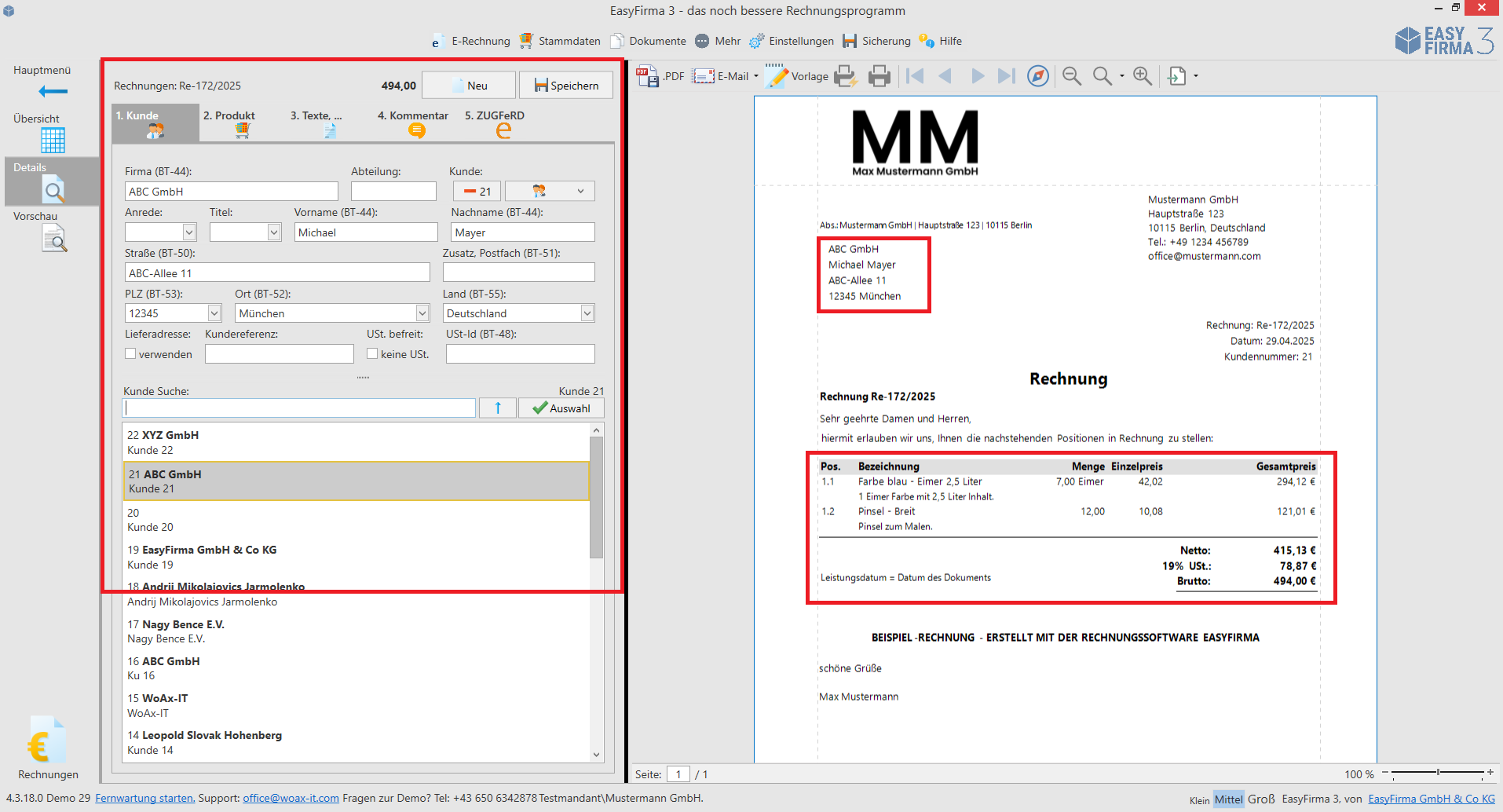The image size is (1503, 812).
Task: Zoom out of invoice preview
Action: coord(1072,76)
